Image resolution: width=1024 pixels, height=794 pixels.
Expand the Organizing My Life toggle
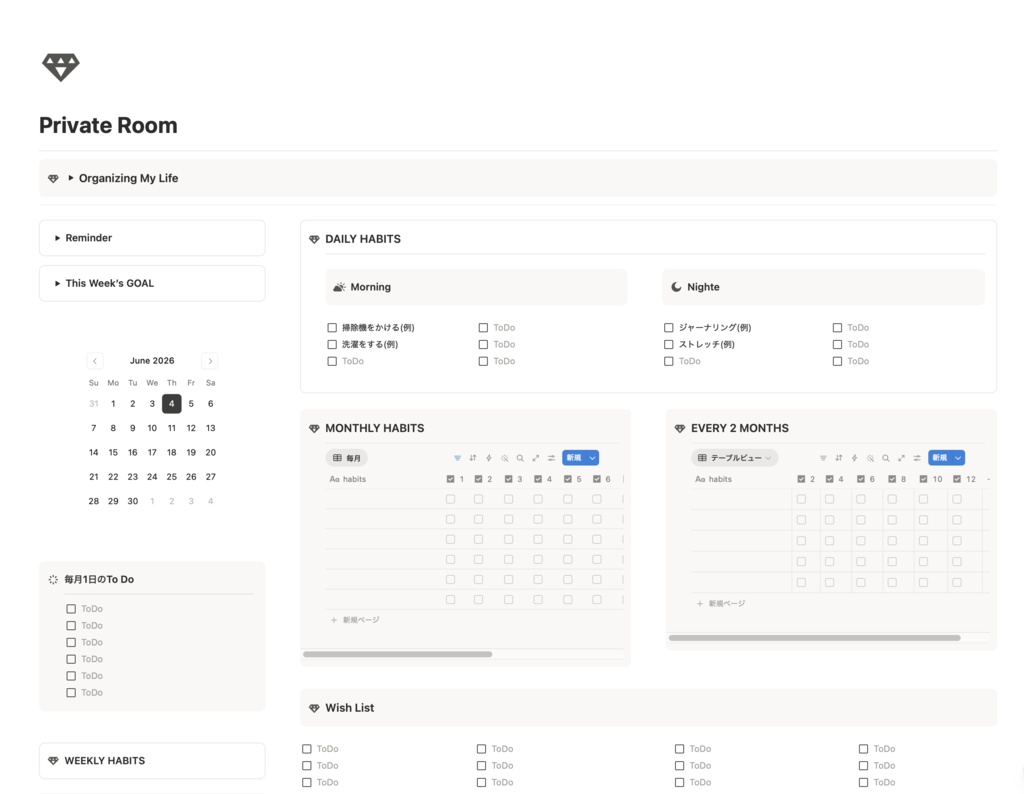pyautogui.click(x=71, y=178)
